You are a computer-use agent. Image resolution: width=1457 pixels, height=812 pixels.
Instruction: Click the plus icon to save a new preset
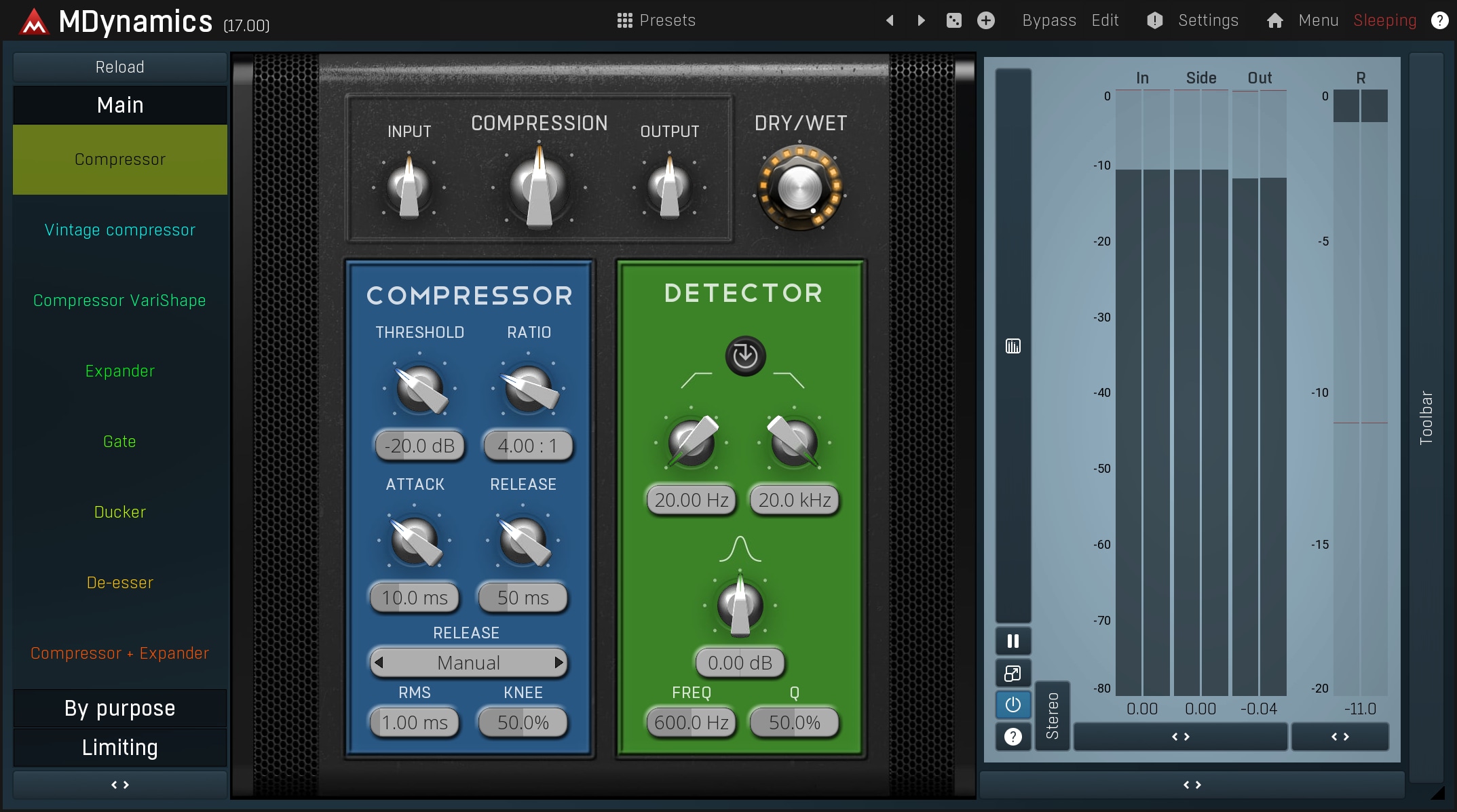pos(985,20)
